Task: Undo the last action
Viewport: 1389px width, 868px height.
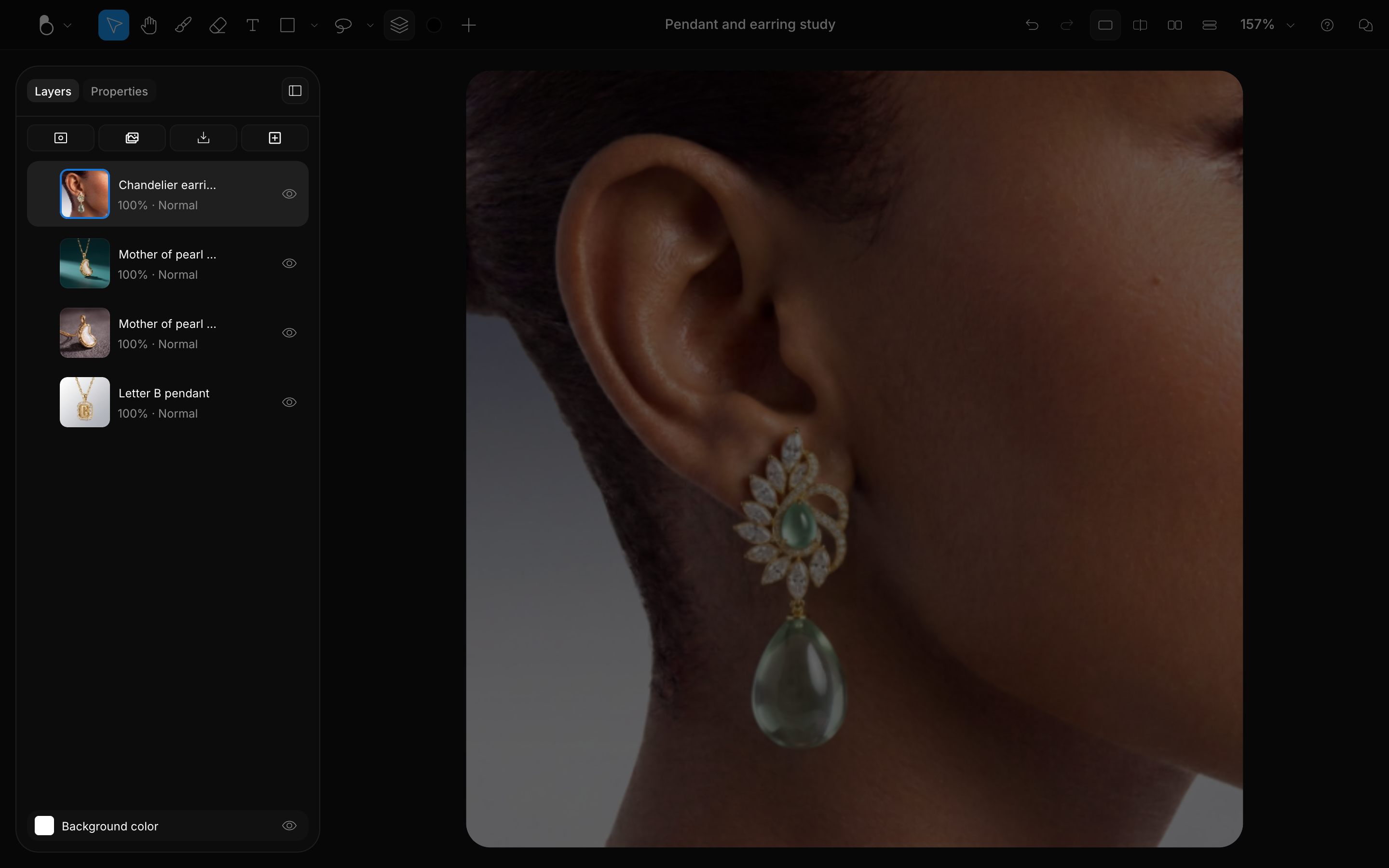Action: pos(1032,25)
